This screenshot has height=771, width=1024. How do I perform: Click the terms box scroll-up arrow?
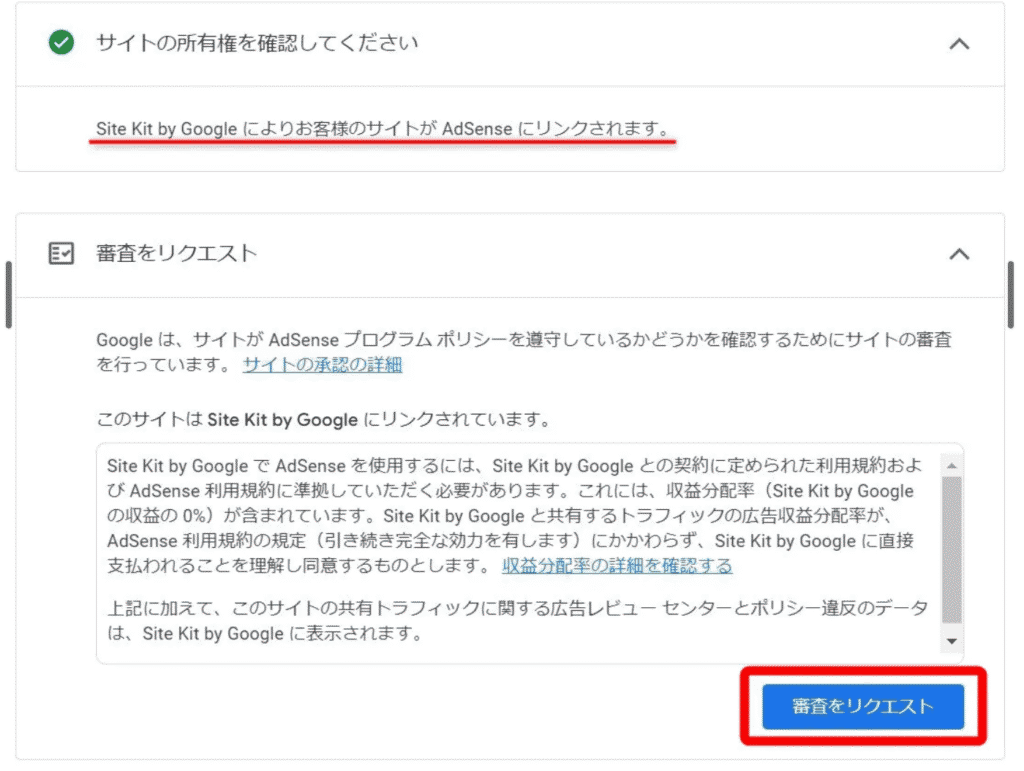tap(951, 466)
